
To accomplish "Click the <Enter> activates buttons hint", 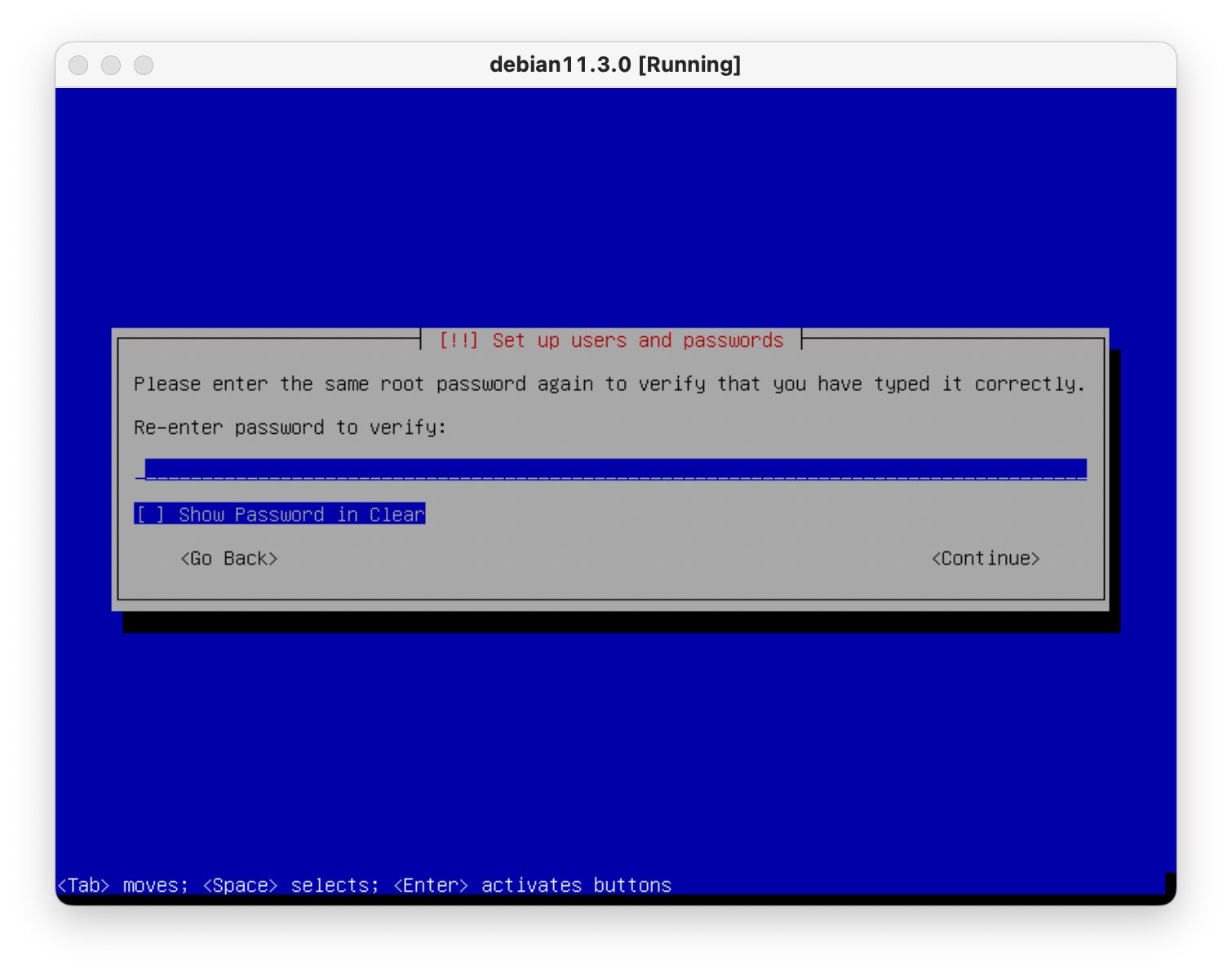I will coord(532,885).
